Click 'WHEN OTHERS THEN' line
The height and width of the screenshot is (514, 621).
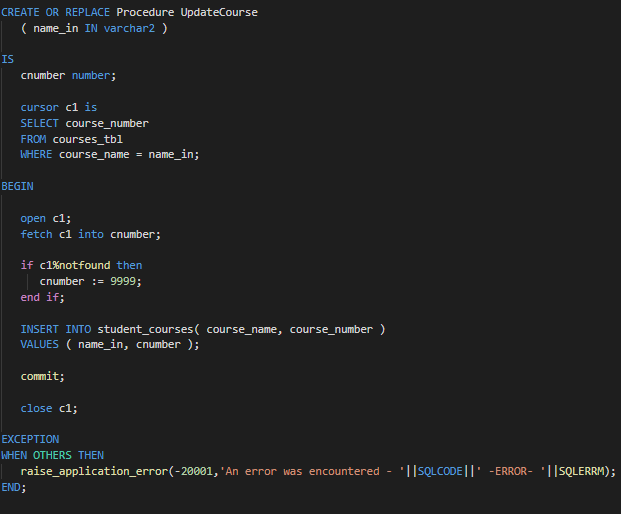pos(52,455)
